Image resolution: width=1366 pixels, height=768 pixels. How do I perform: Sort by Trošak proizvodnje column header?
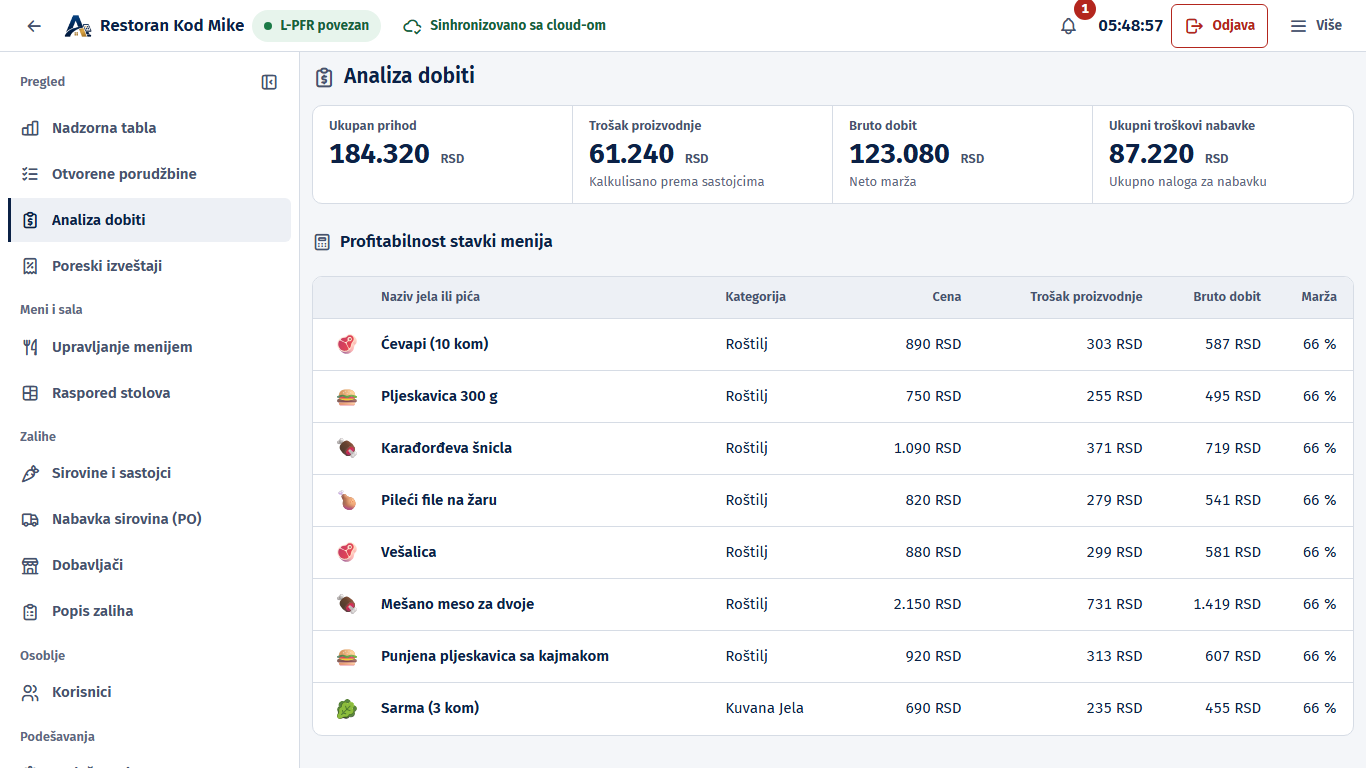click(1086, 297)
